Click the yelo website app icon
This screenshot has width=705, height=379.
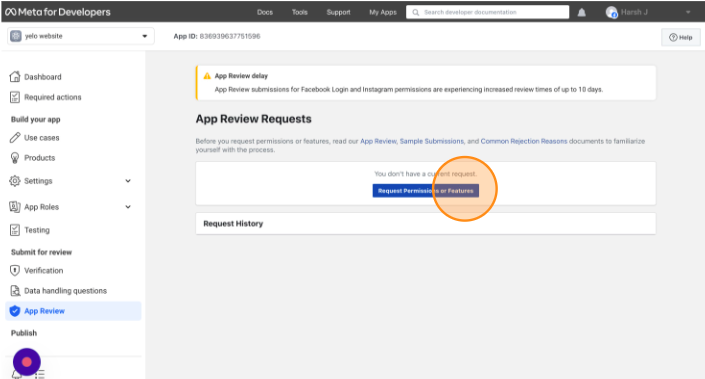[x=16, y=36]
